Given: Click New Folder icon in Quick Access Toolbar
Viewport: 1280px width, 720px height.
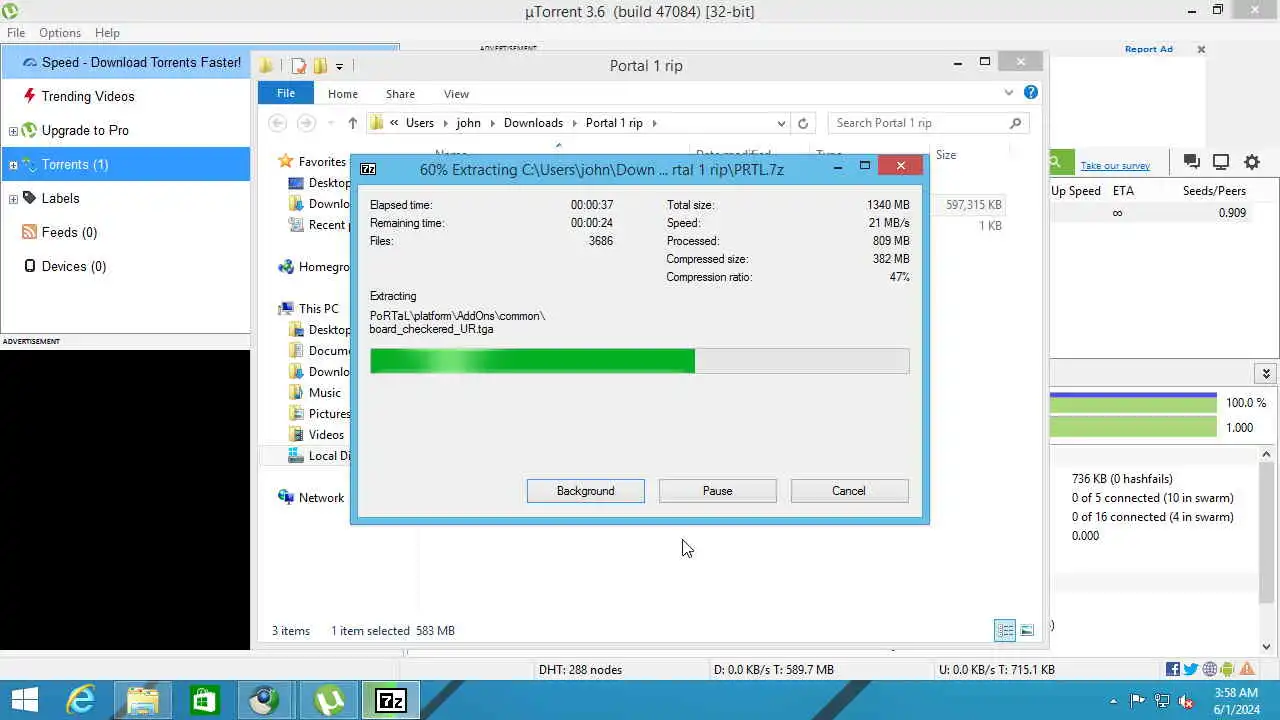Looking at the screenshot, I should point(320,66).
